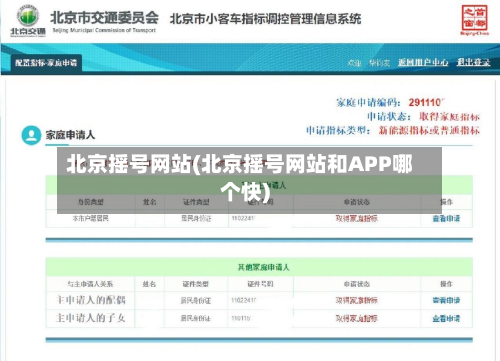Click the 退出登录 link
The height and width of the screenshot is (361, 500).
click(x=473, y=62)
